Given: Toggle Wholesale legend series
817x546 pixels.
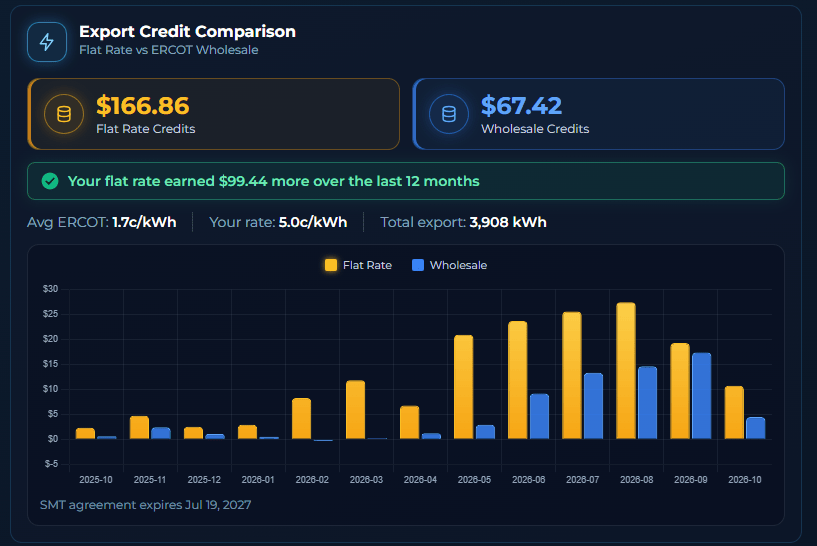Looking at the screenshot, I should [450, 265].
